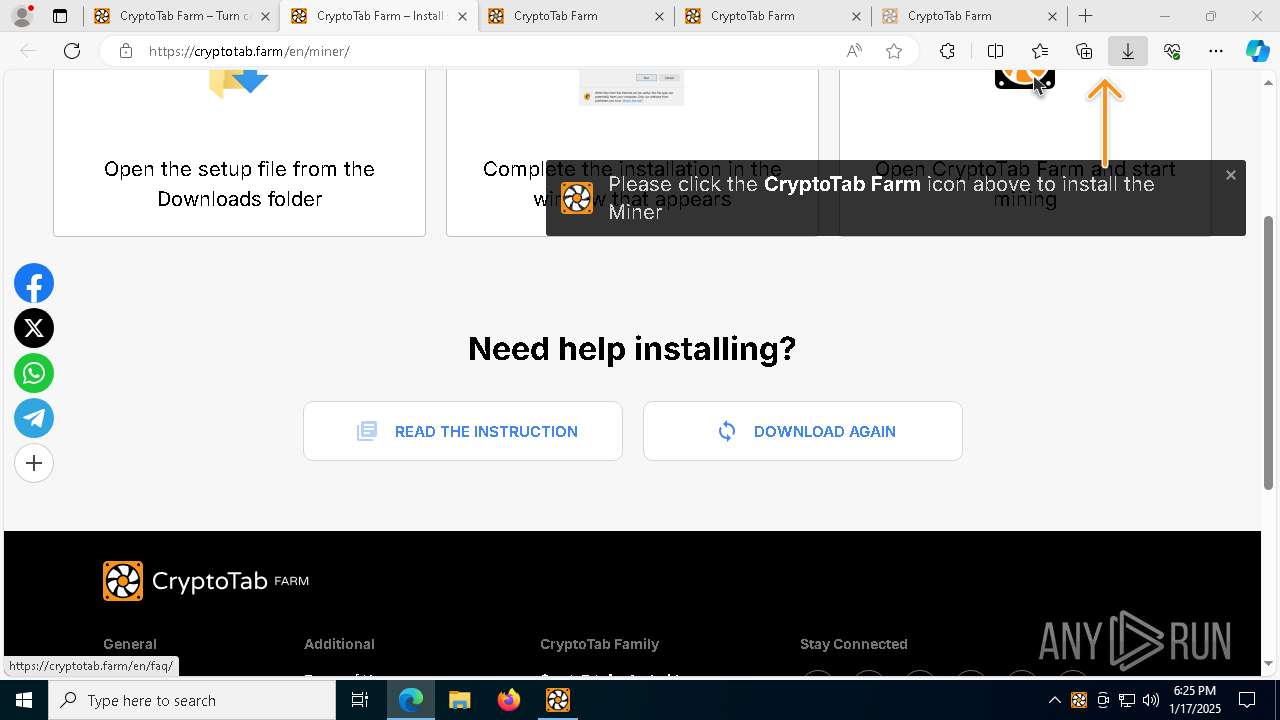The width and height of the screenshot is (1280, 720).
Task: Share page via Telegram icon
Action: click(x=34, y=418)
